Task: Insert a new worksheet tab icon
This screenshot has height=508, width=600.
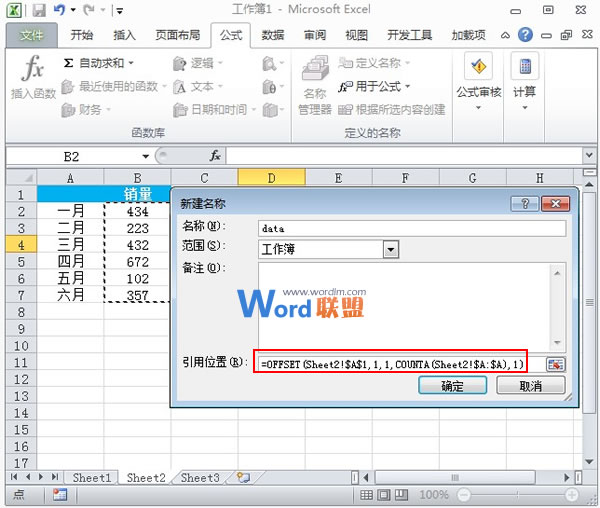Action: [x=243, y=477]
